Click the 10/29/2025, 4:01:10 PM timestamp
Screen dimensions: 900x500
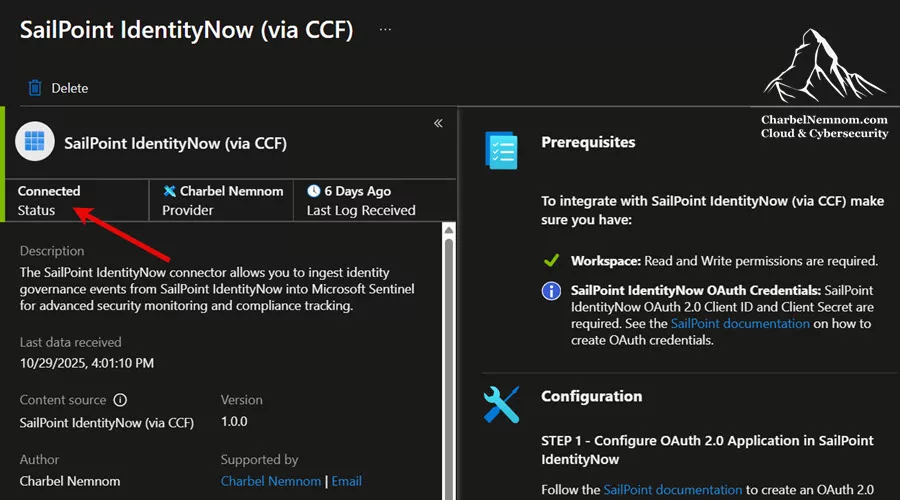[87, 363]
